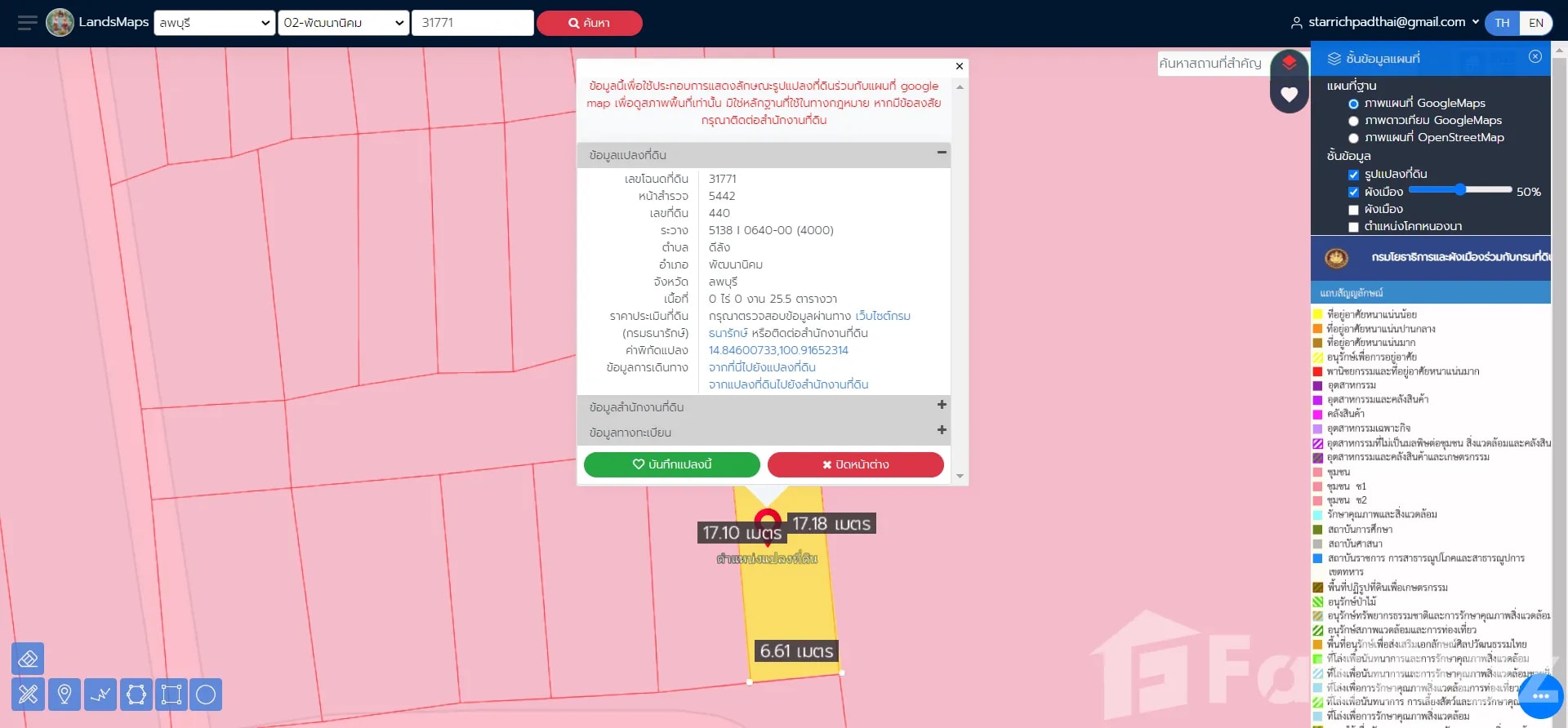Enable the ตำแหน่งโคกหนองนา layer checkbox
Viewport: 1568px width, 728px height.
click(x=1353, y=227)
